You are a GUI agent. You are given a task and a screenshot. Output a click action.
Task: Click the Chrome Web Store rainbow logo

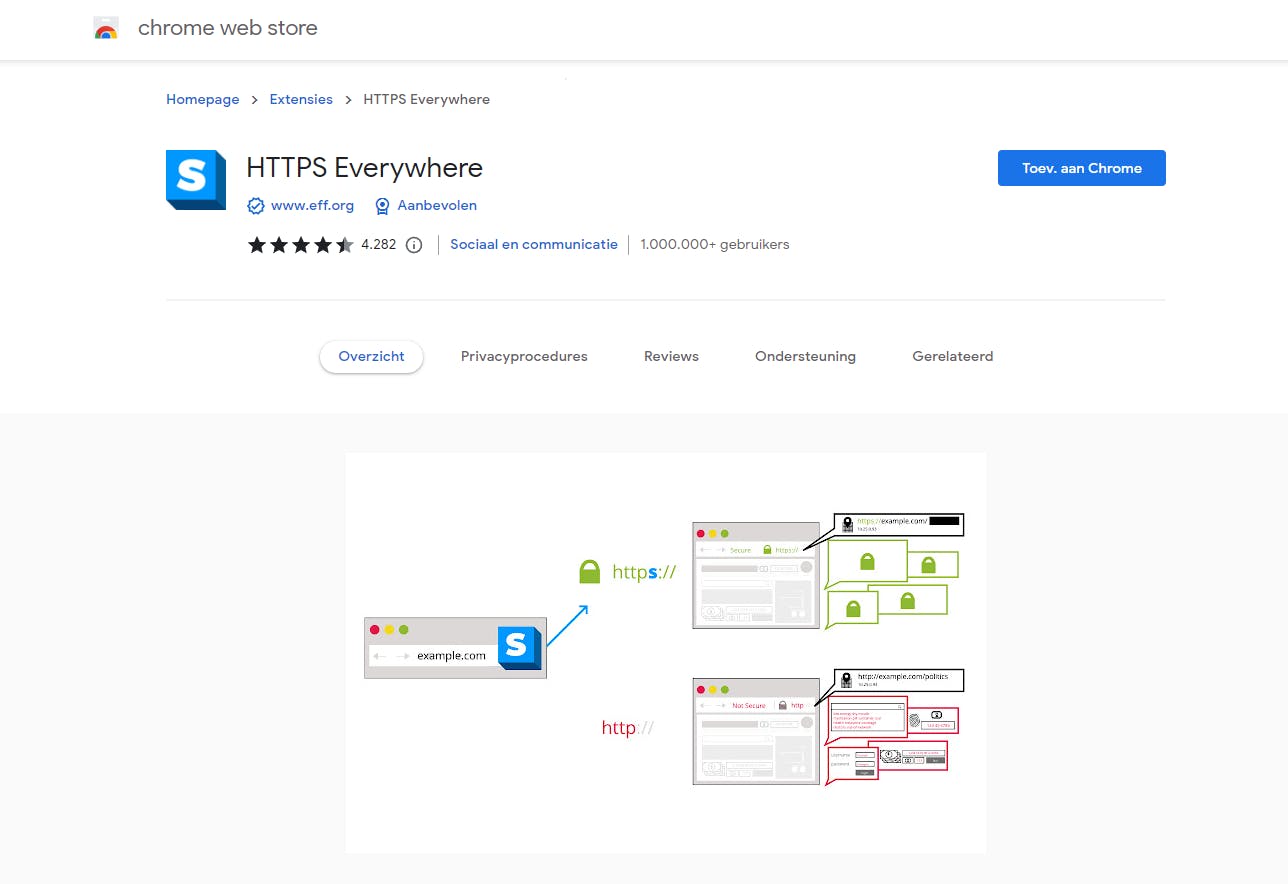click(x=106, y=29)
